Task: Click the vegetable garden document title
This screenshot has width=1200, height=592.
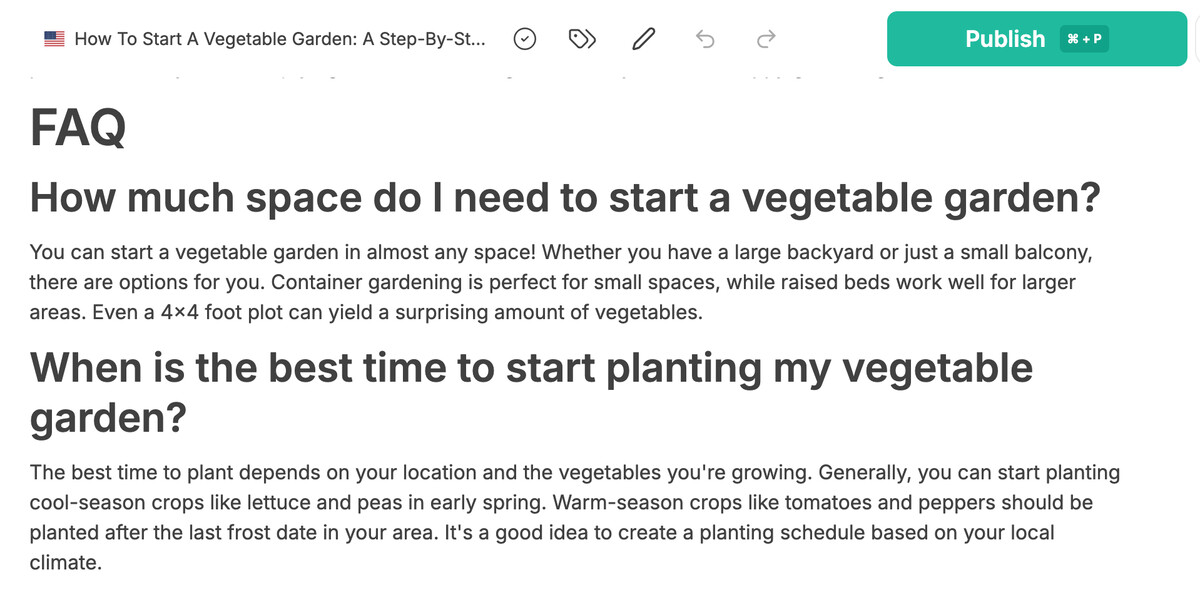Action: (281, 39)
